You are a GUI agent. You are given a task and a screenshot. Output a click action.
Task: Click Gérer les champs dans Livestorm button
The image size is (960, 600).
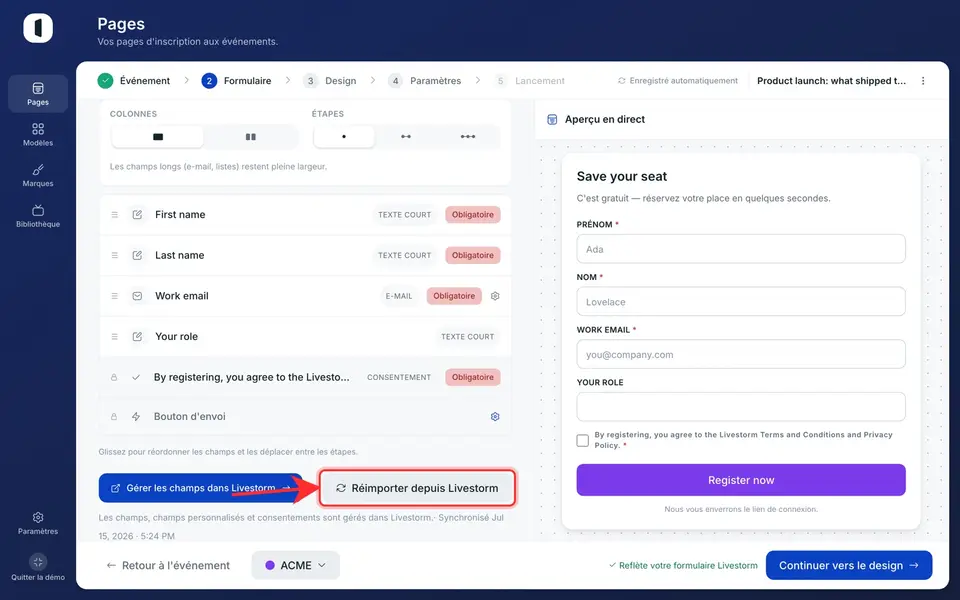201,488
